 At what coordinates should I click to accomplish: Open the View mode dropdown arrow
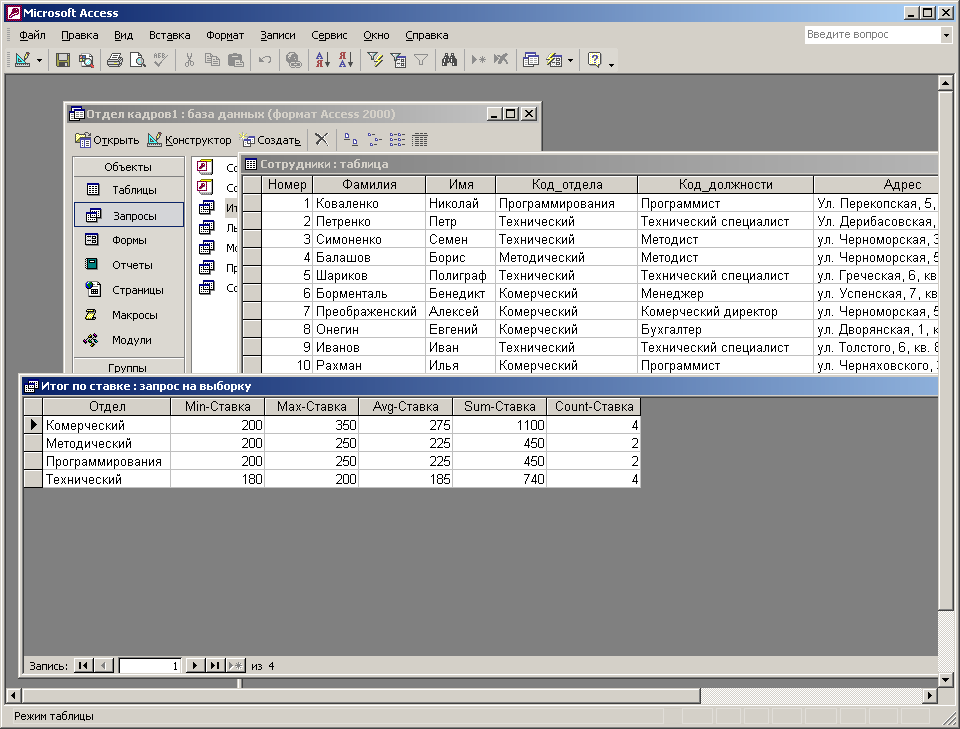coord(39,60)
